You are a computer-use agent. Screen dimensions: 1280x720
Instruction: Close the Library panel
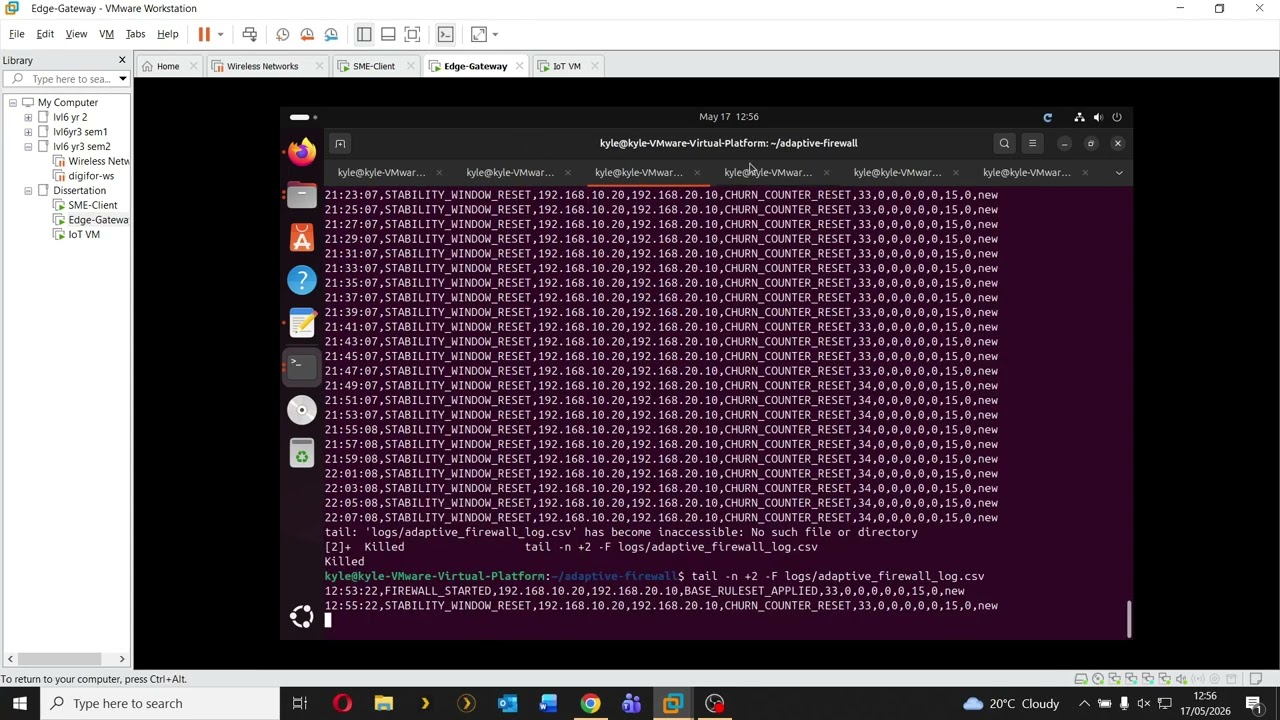(122, 60)
